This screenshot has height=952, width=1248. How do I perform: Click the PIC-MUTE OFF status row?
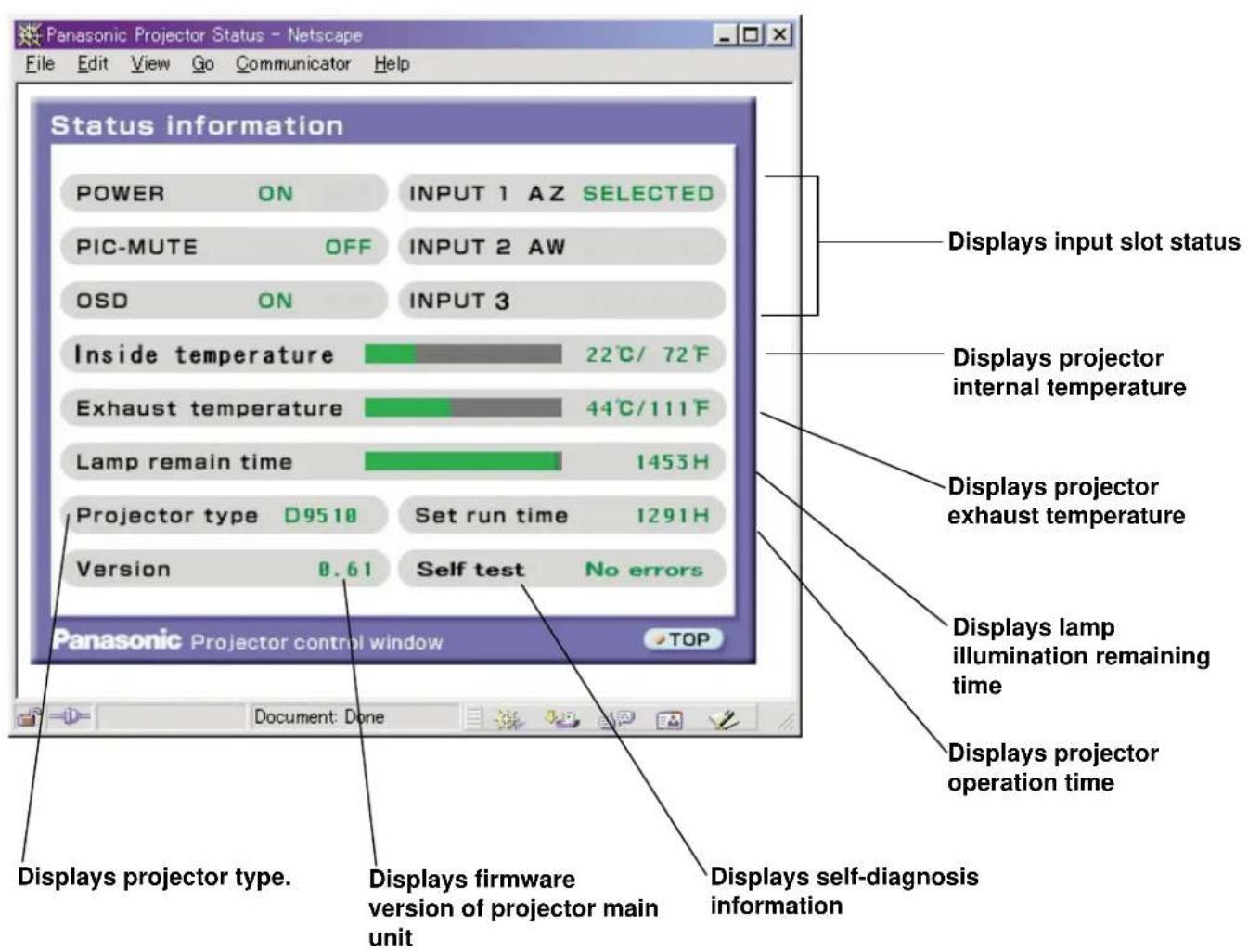[x=223, y=247]
